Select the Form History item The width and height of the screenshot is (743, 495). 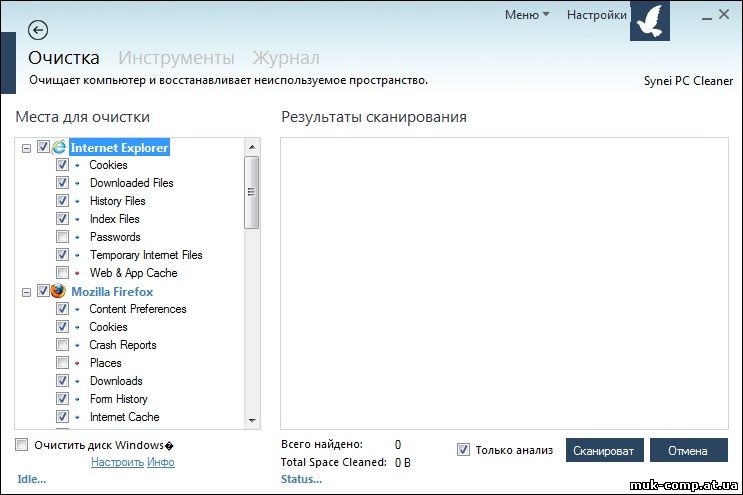119,399
